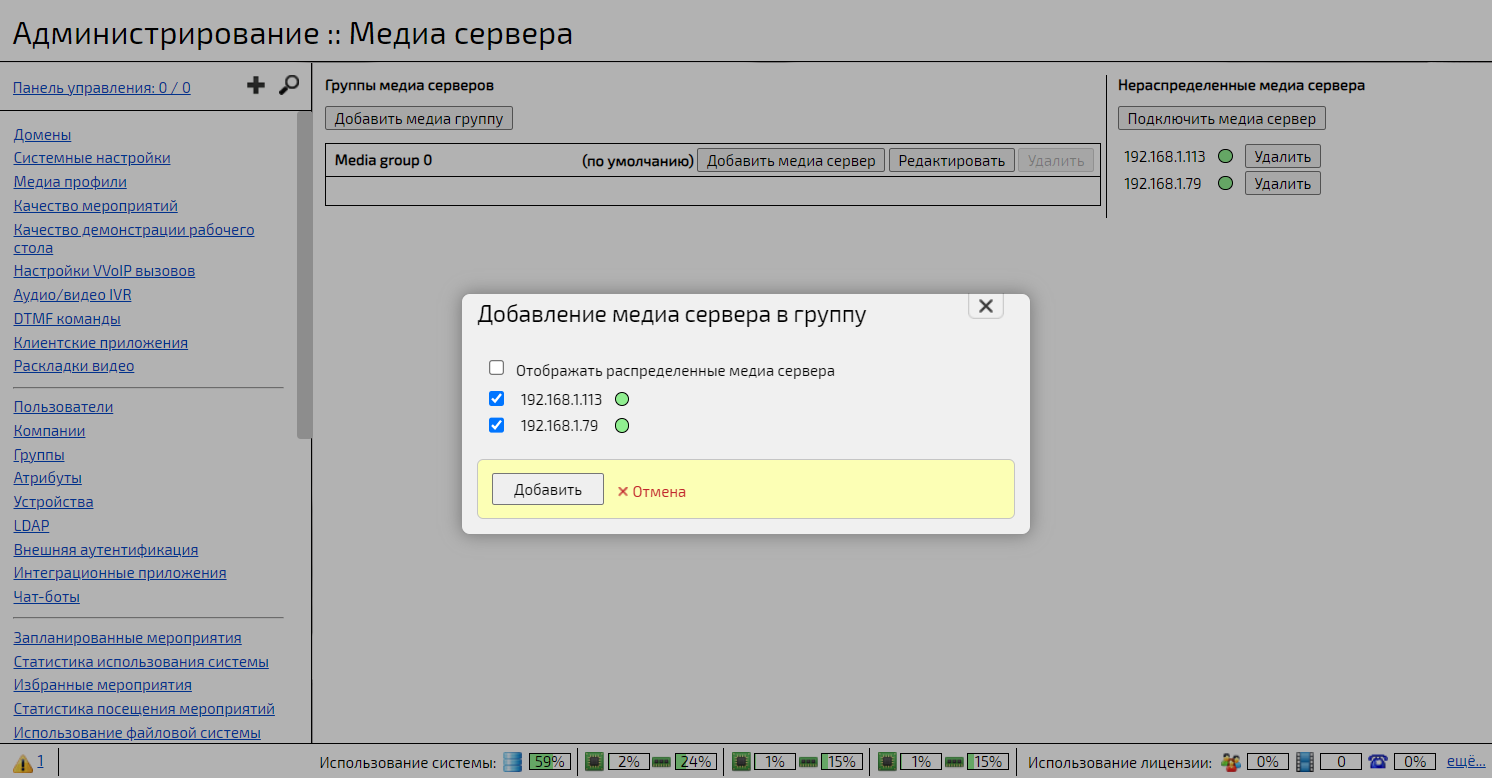Click the 2% CPU usage indicator
1492x778 pixels.
[628, 761]
